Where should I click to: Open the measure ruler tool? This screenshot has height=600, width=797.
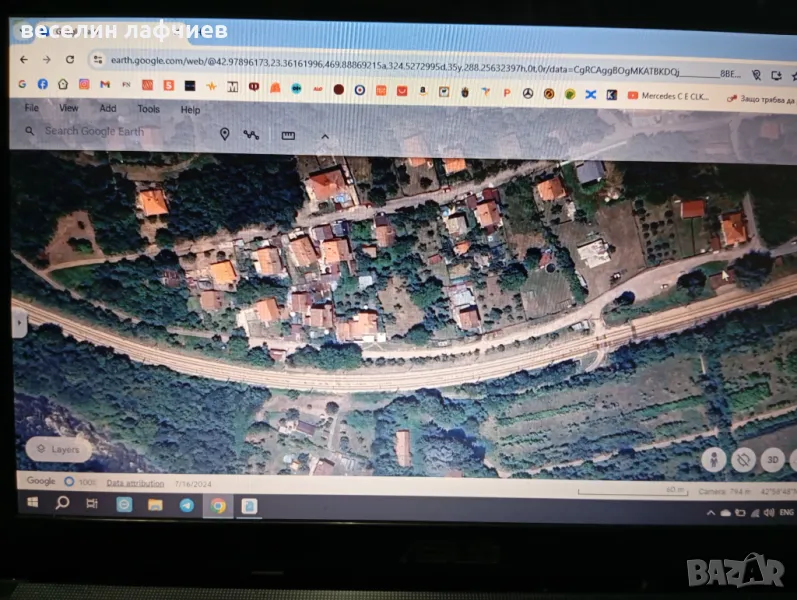pos(288,135)
